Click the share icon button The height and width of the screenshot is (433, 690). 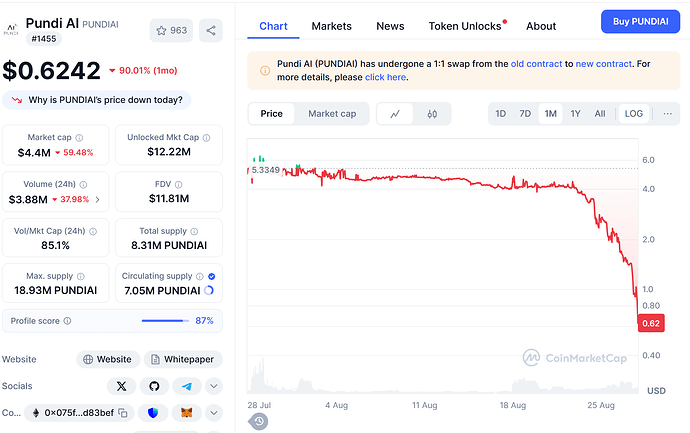211,30
